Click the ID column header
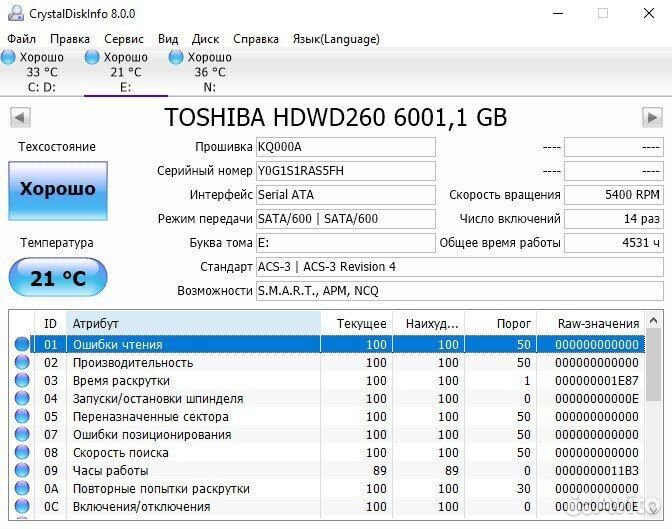 coord(50,324)
